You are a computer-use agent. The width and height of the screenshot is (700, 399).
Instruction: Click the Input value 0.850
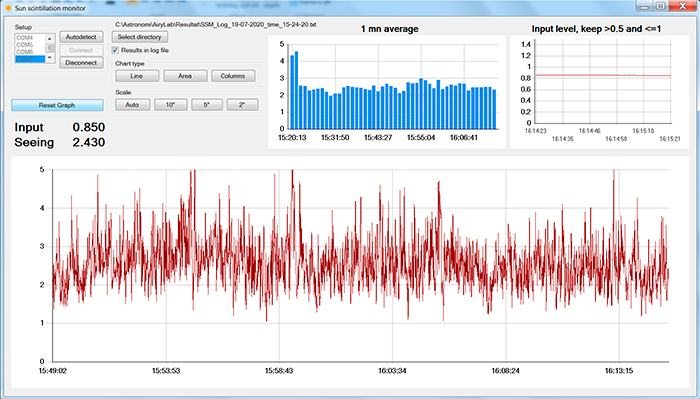[x=89, y=127]
